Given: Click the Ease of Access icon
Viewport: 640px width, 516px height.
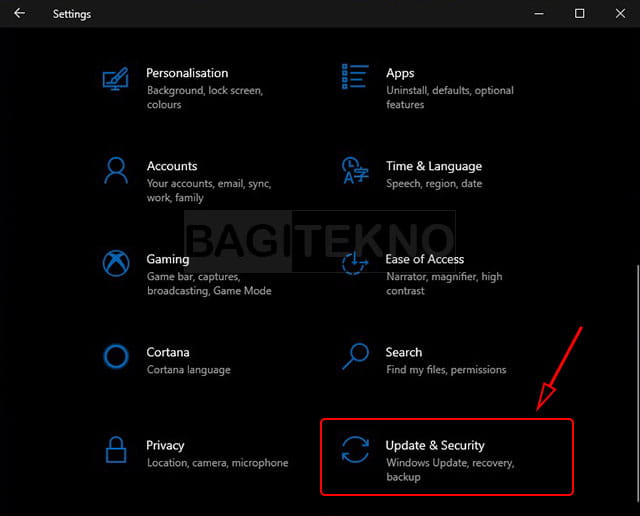Looking at the screenshot, I should point(355,263).
